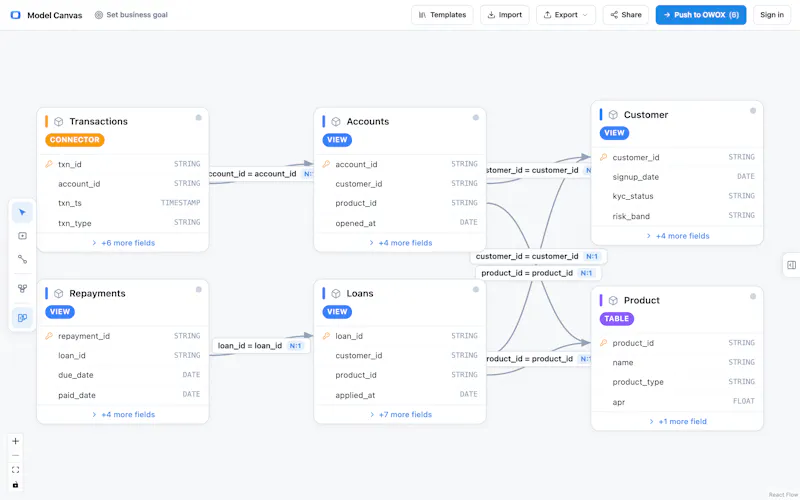This screenshot has width=800, height=500.
Task: Select the floating customer_id = customer_id N:1 label
Action: (538, 256)
